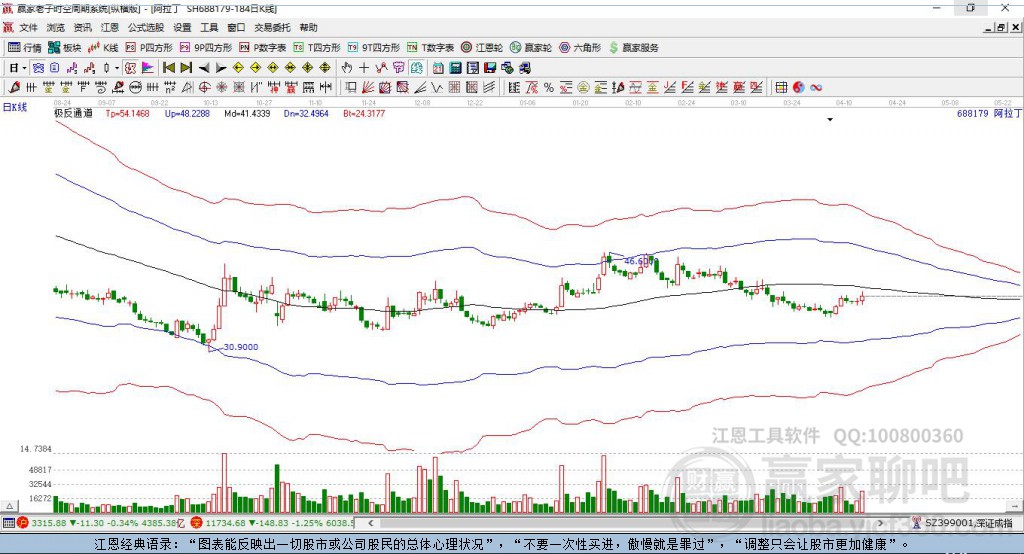The width and height of the screenshot is (1024, 554).
Task: Open the 交易委托 menu
Action: [x=272, y=27]
